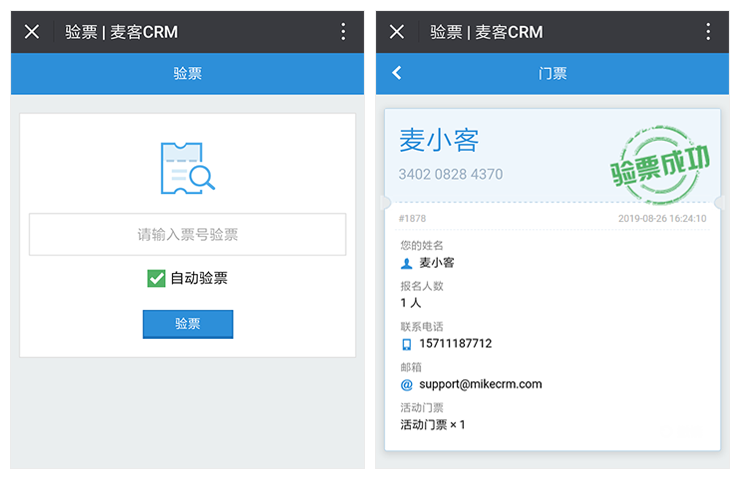Tap the support@mikecrm.com email address
Viewport: 740px width, 479px height.
480,384
